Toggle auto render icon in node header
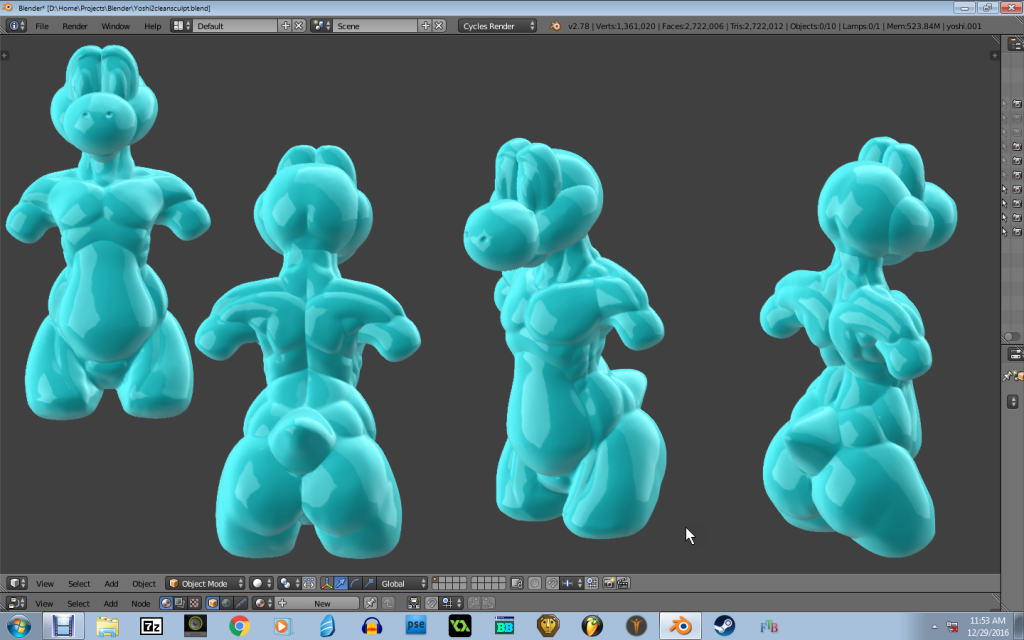This screenshot has width=1024, height=640. click(x=413, y=603)
